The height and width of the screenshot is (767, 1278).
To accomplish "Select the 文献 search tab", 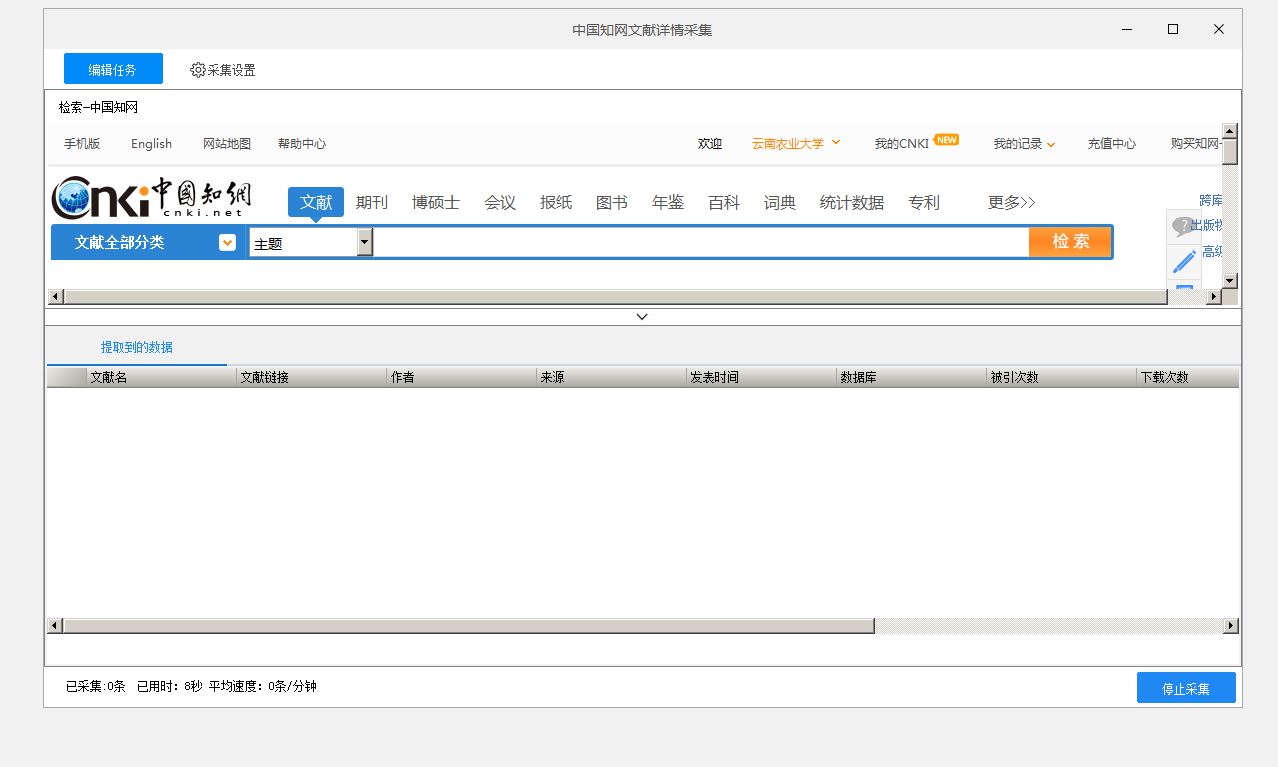I will [316, 202].
